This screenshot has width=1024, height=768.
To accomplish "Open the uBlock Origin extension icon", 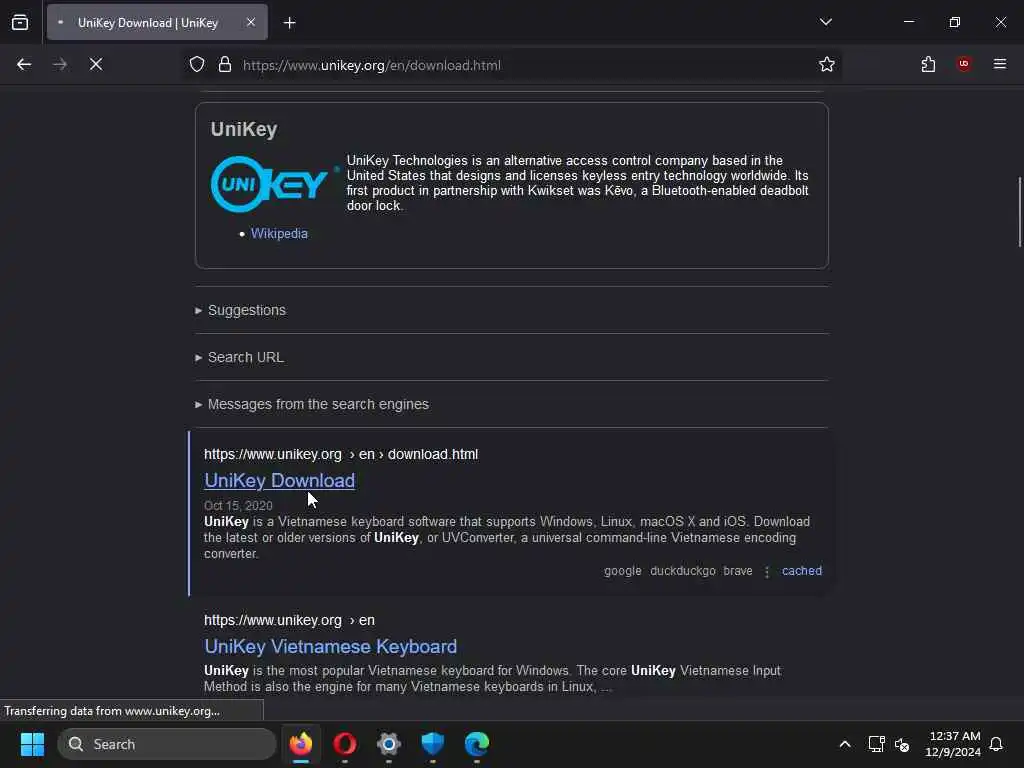I will pos(963,64).
